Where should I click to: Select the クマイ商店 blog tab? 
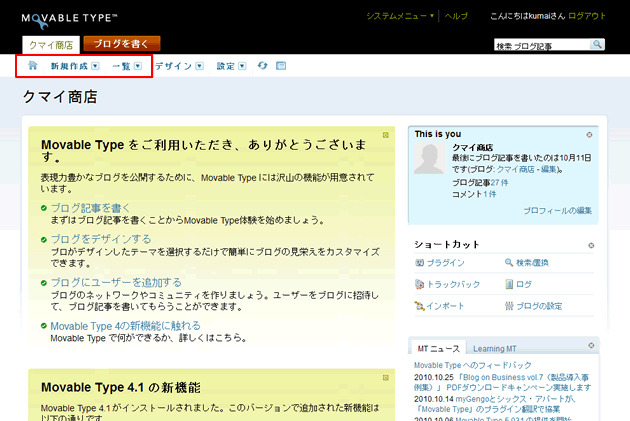point(51,45)
